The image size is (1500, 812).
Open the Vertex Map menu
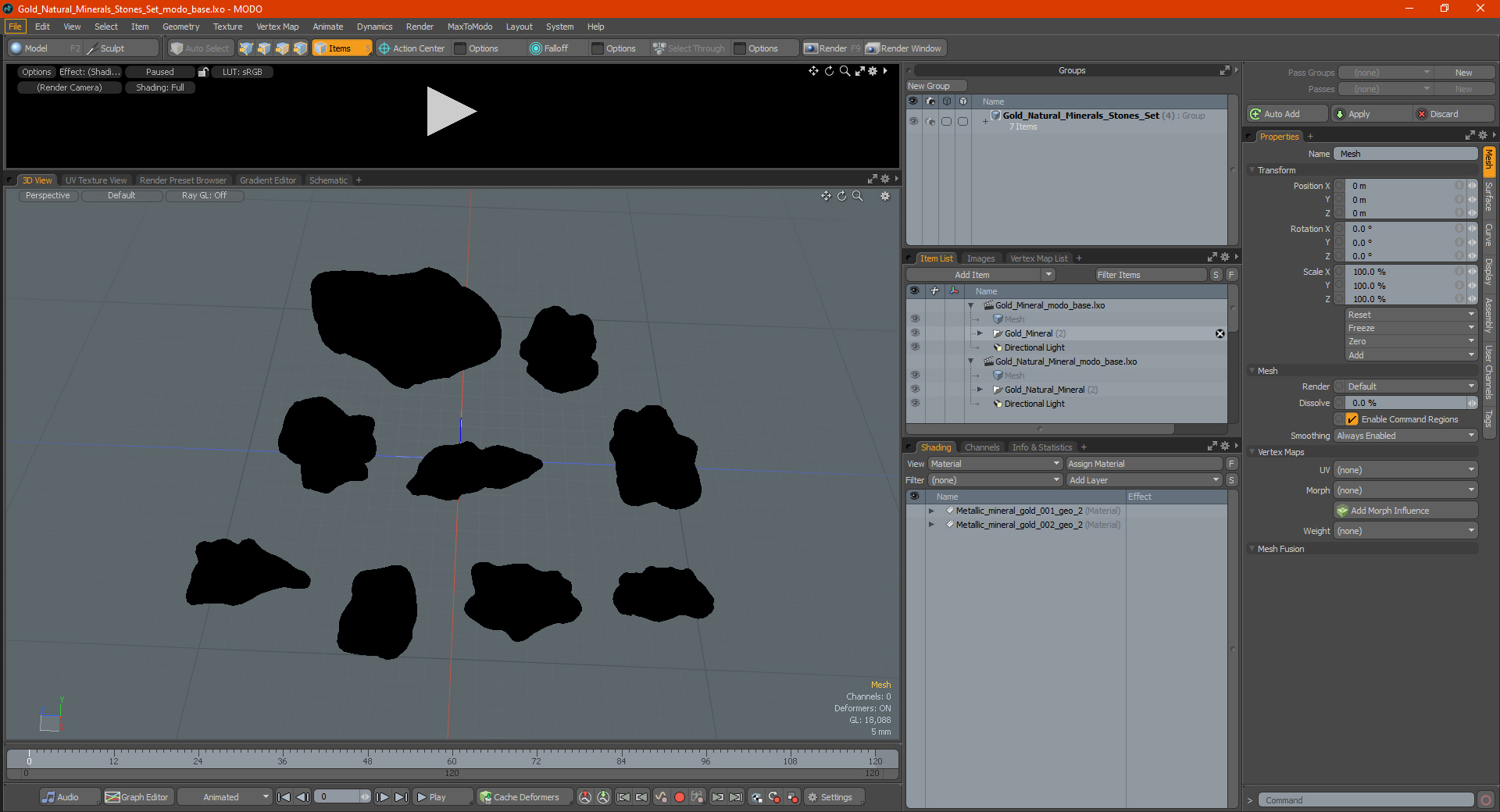tap(277, 27)
